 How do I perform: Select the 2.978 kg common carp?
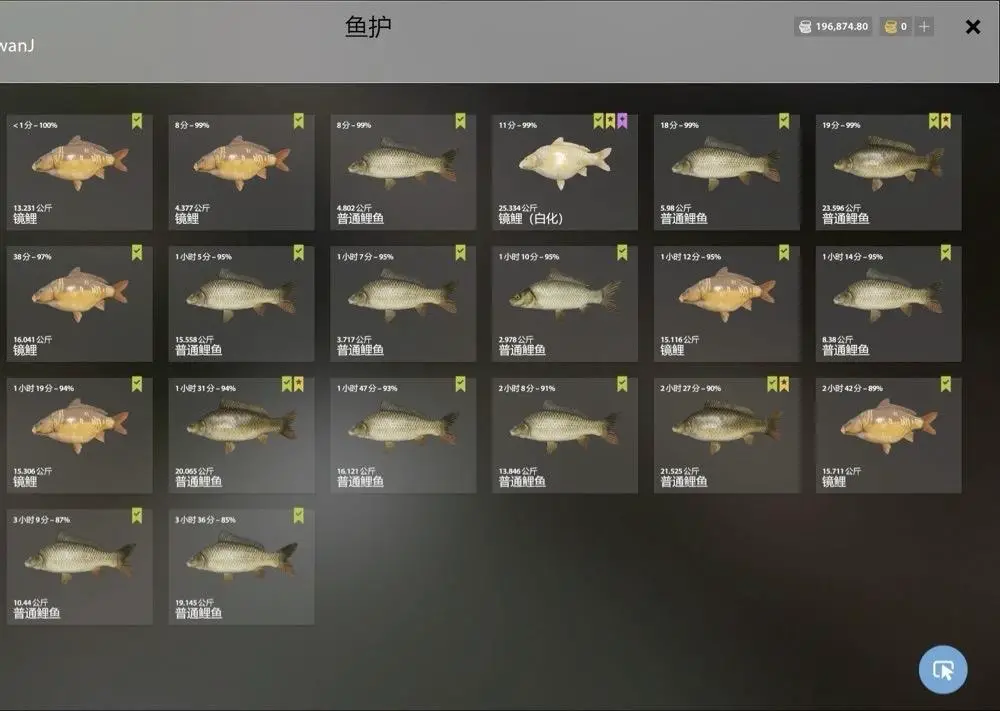[x=564, y=304]
